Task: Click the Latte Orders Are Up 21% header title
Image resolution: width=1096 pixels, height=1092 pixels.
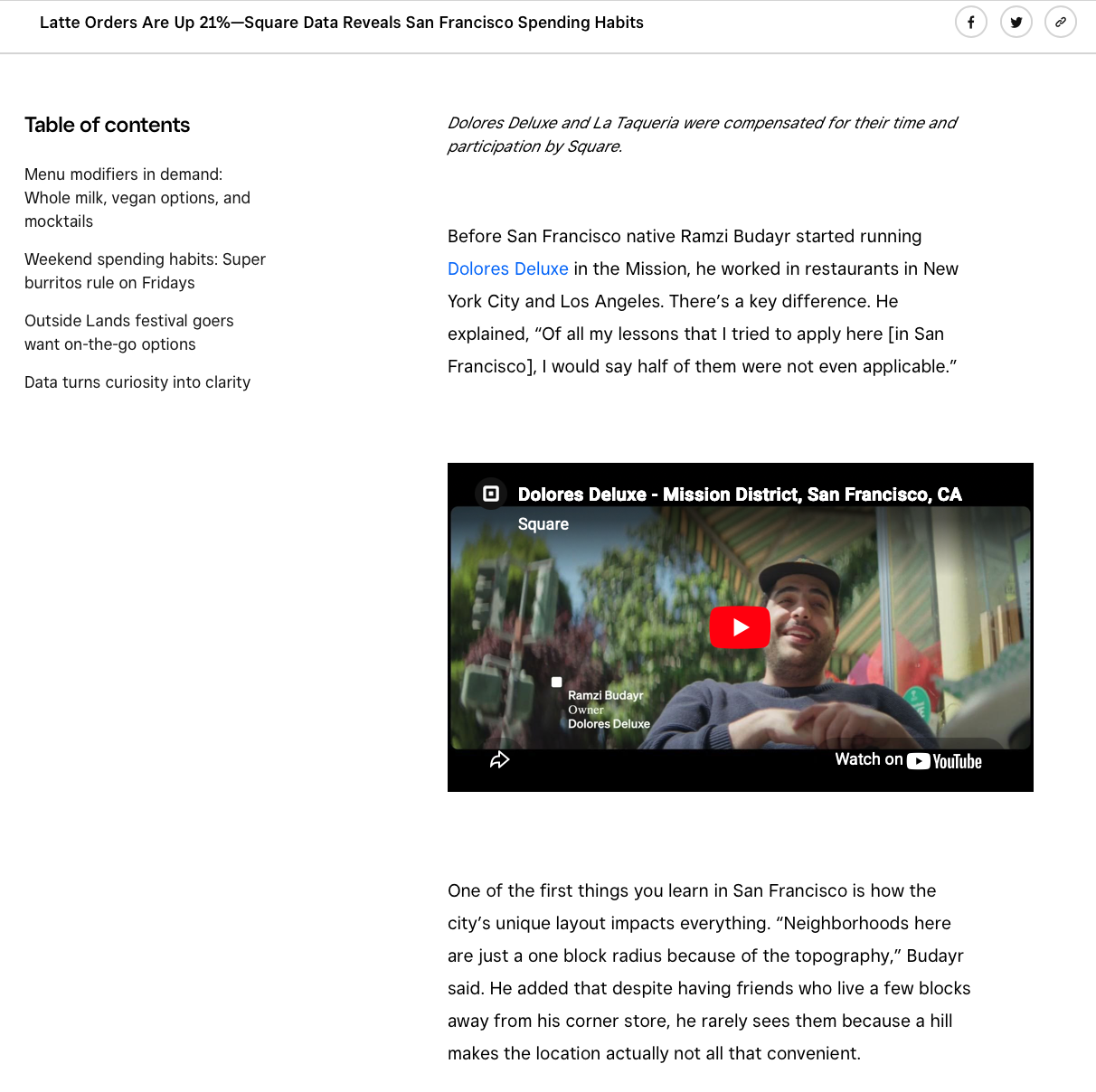Action: (x=342, y=23)
